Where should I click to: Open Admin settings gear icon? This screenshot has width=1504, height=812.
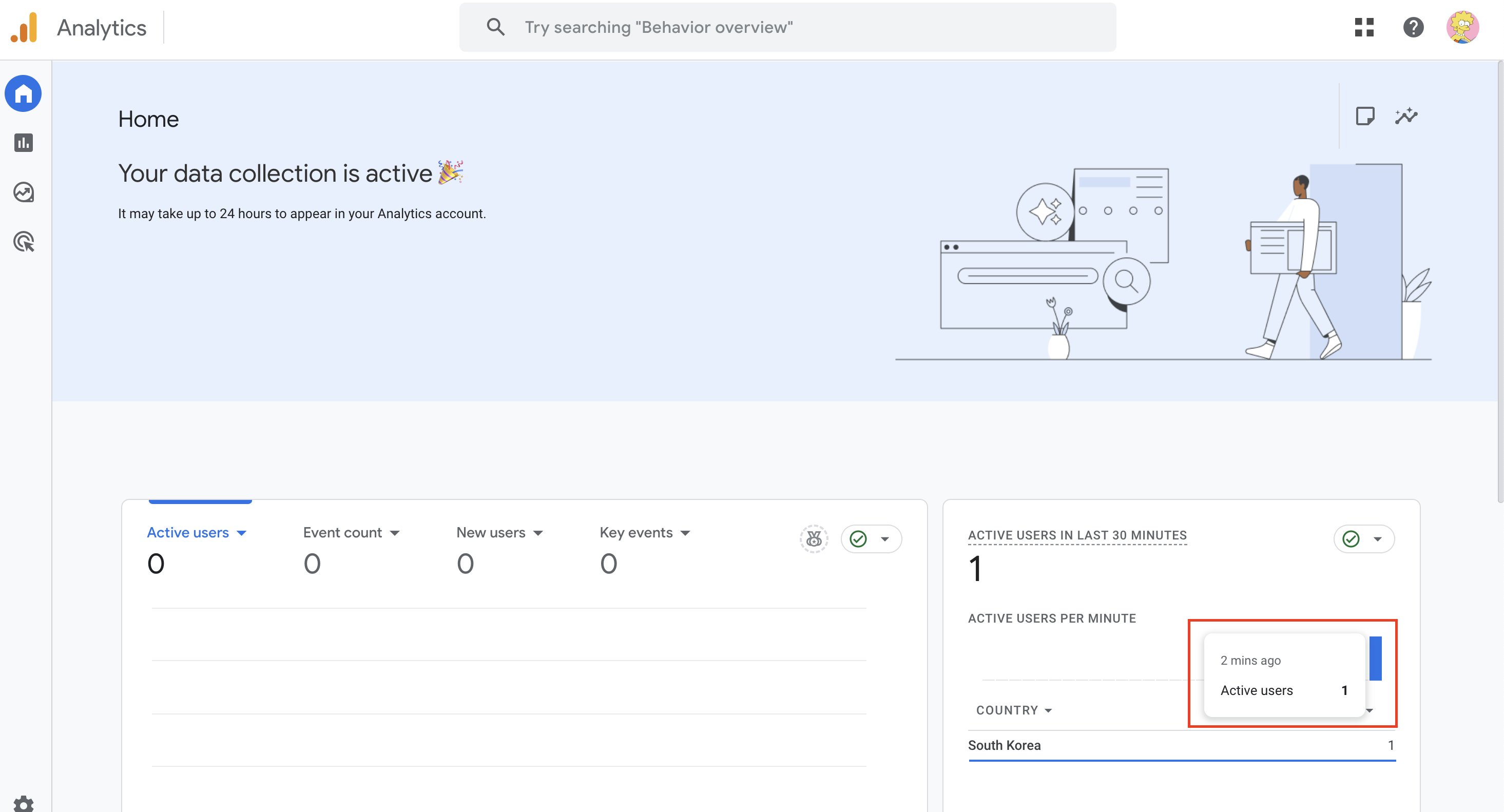coord(23,803)
